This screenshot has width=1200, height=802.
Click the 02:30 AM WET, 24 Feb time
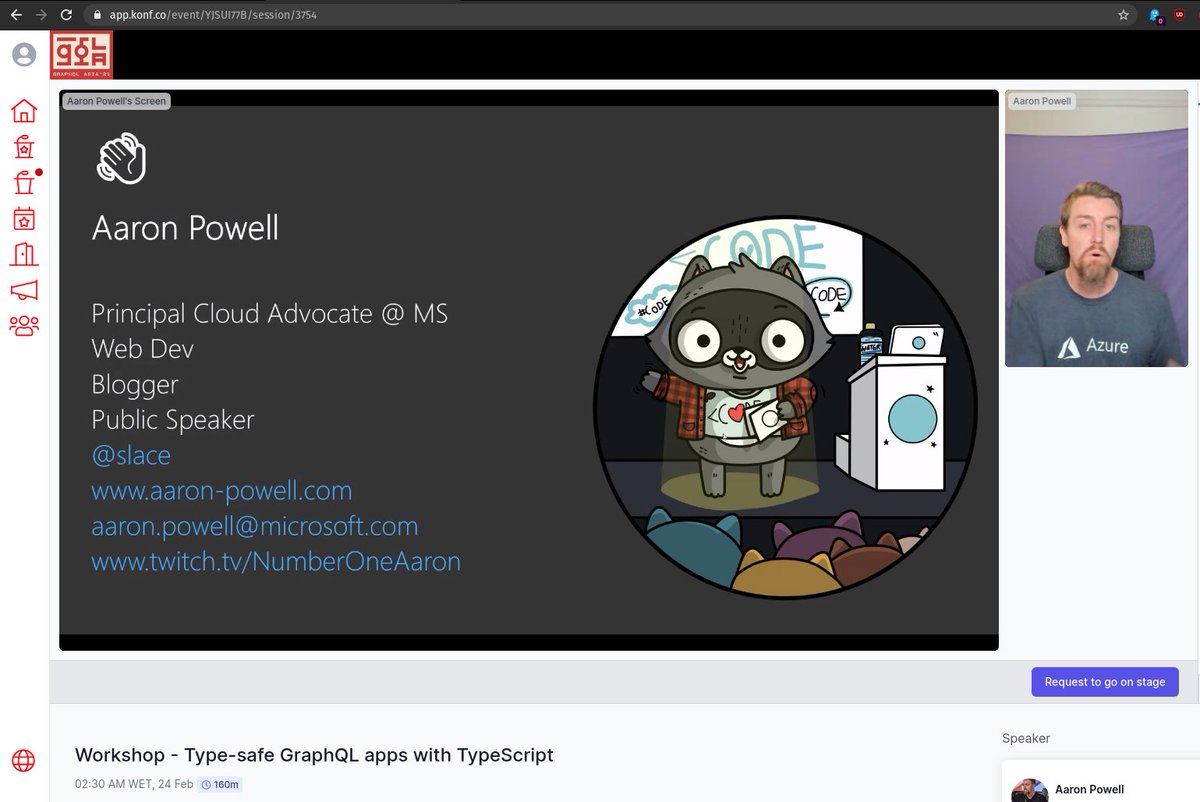click(x=134, y=784)
